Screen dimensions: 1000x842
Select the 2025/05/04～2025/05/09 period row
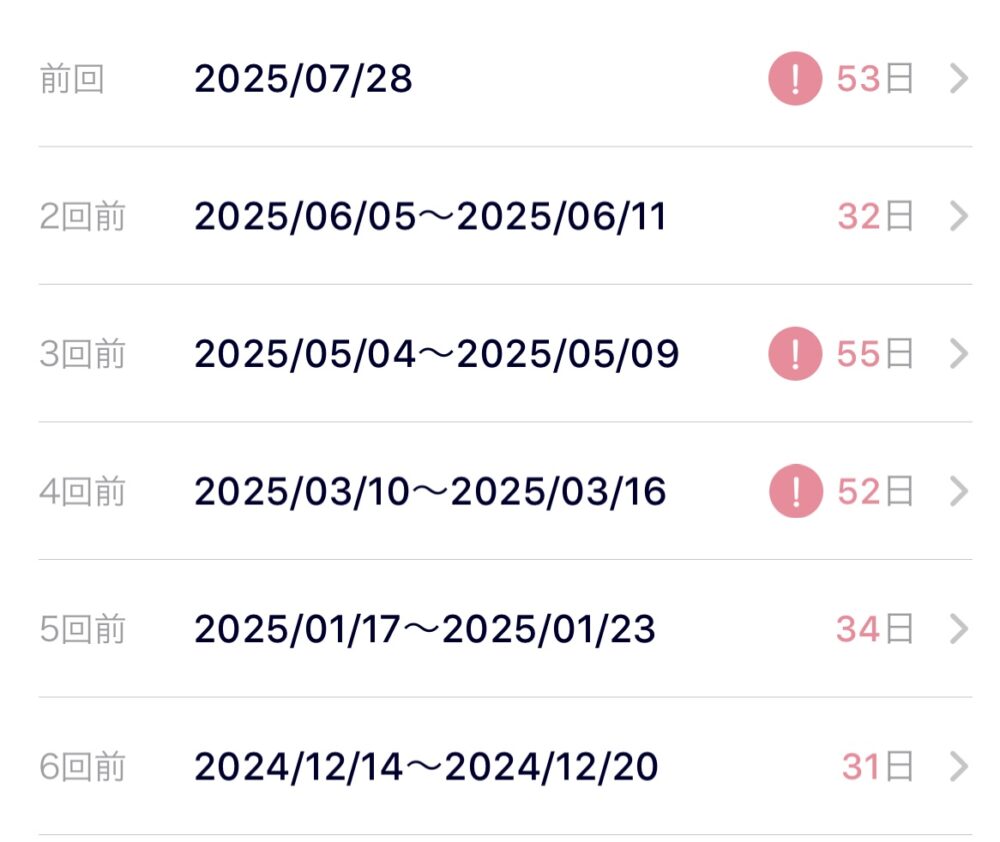tap(505, 353)
